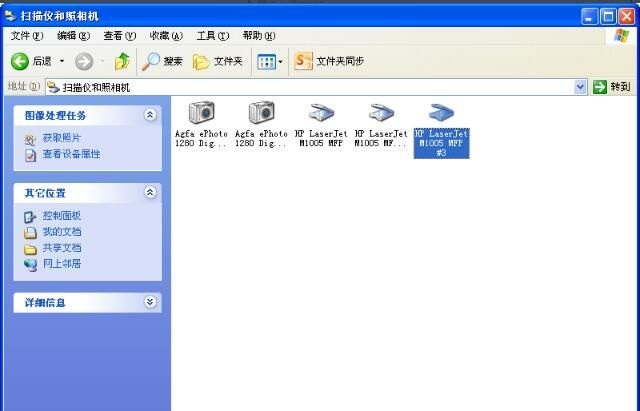This screenshot has height=411, width=640.
Task: Click the address bar scanner folder icon
Action: point(53,87)
